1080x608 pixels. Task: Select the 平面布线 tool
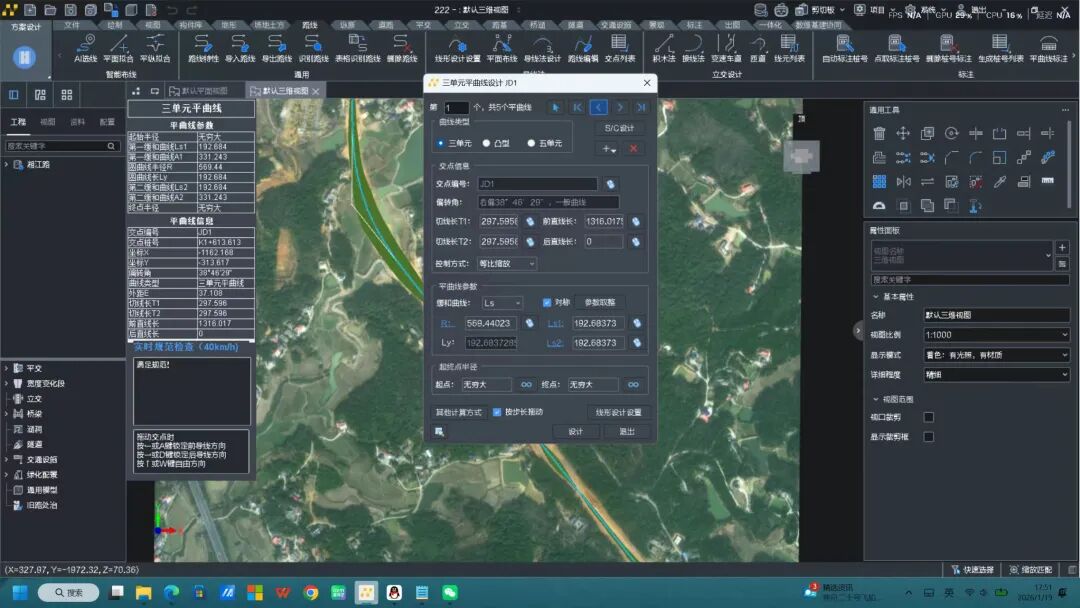point(501,48)
